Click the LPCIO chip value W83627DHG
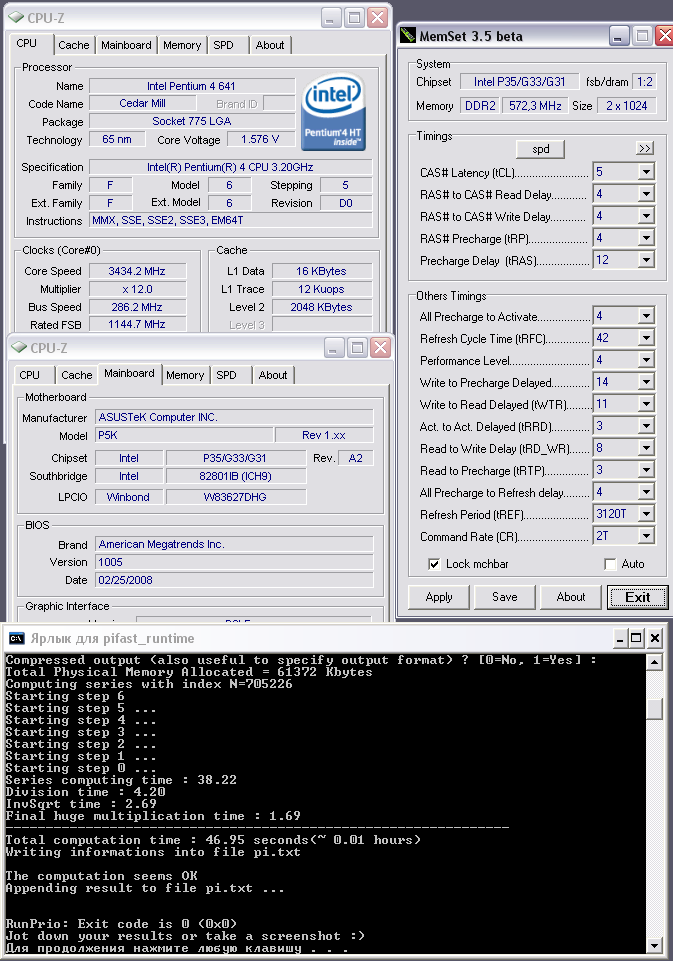 click(235, 497)
